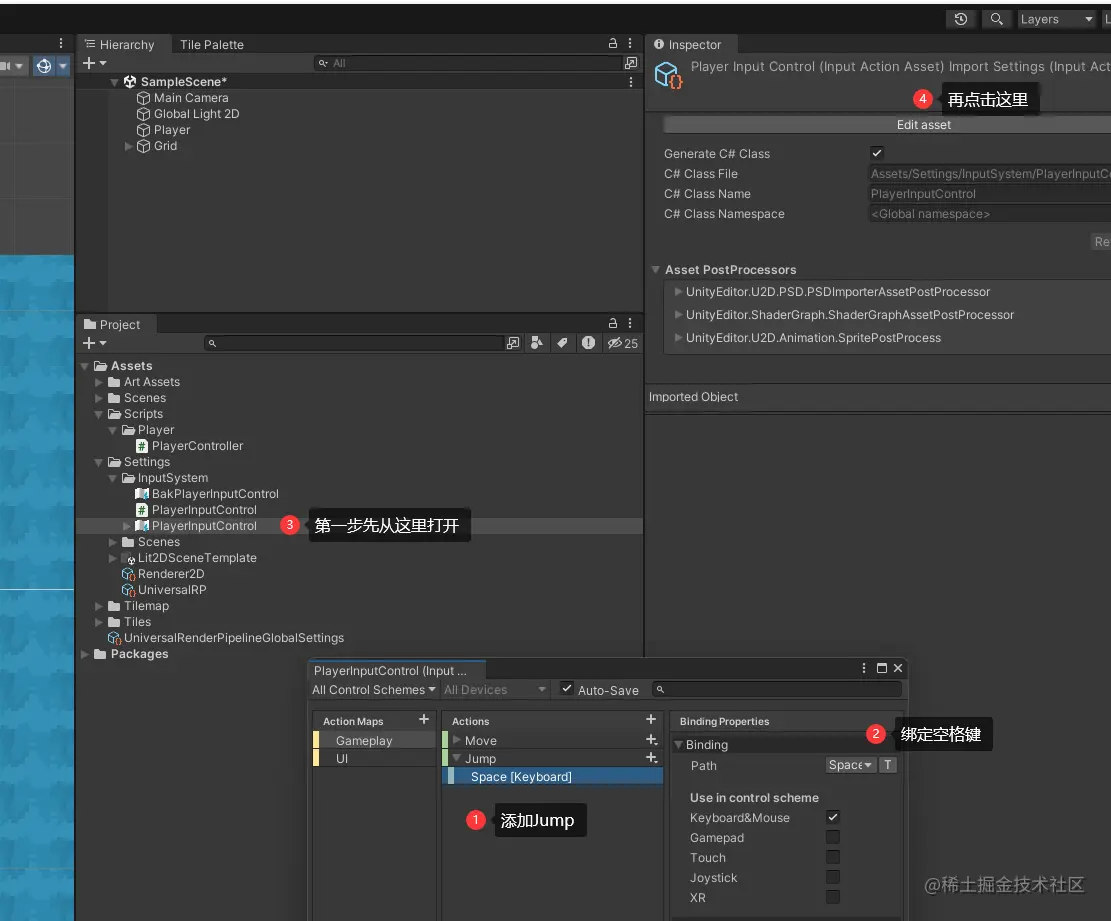
Task: Click the Project create plus button
Action: (x=94, y=343)
